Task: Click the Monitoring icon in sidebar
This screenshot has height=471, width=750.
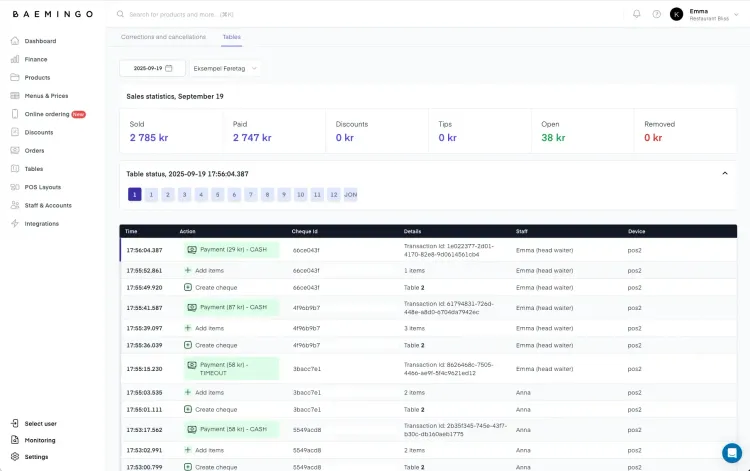Action: click(x=16, y=440)
